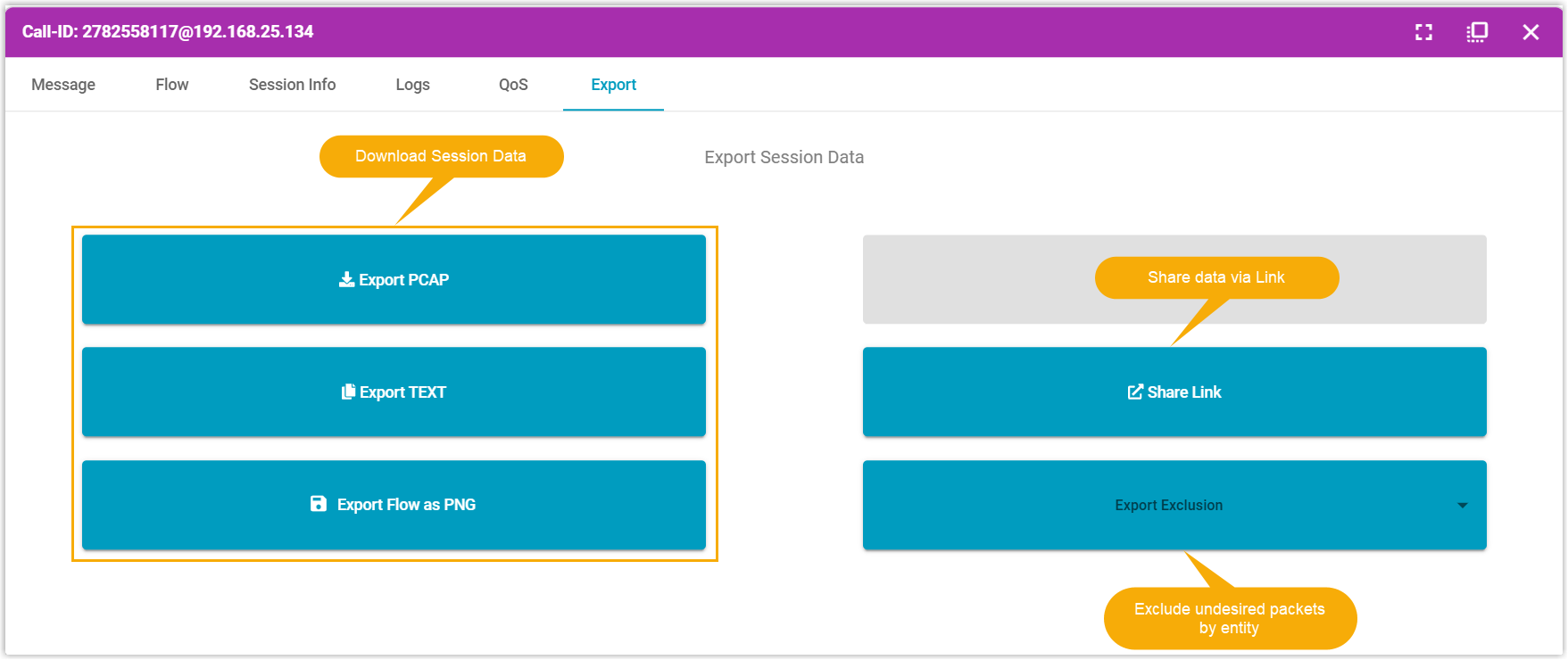The height and width of the screenshot is (660, 1568).
Task: Click the copy icon beside Export TEXT
Action: 348,392
